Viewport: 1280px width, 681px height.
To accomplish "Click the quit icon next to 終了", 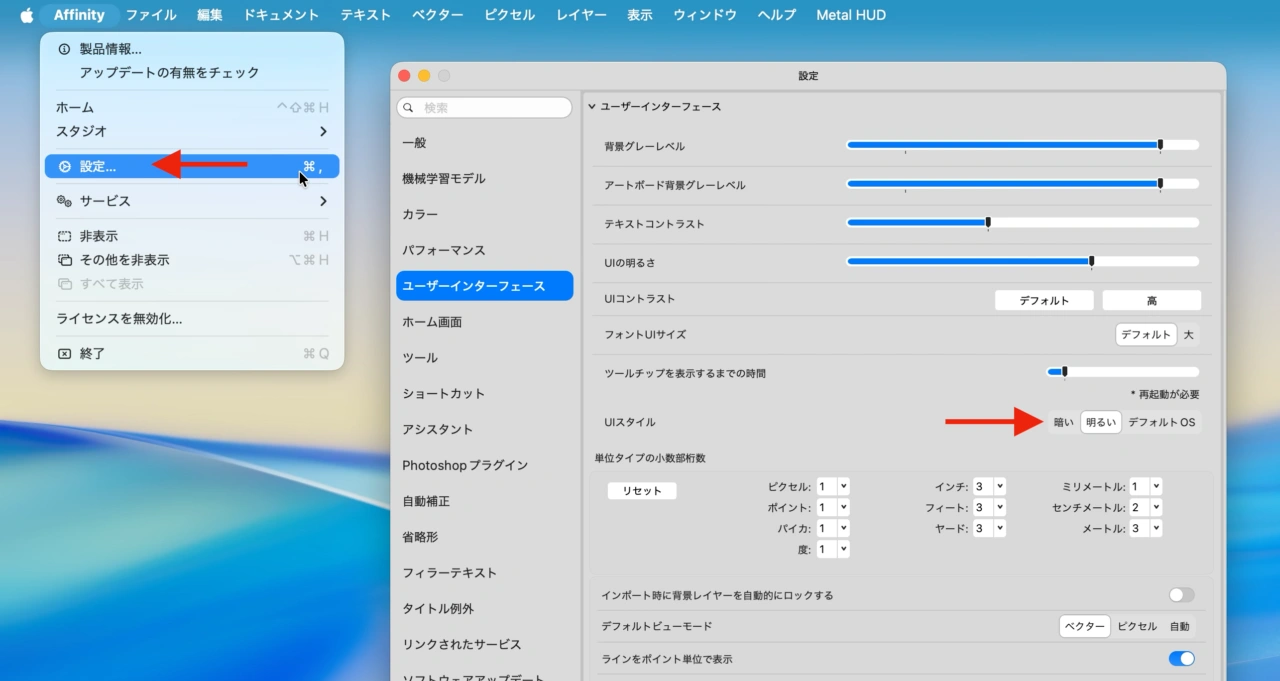I will [x=62, y=352].
